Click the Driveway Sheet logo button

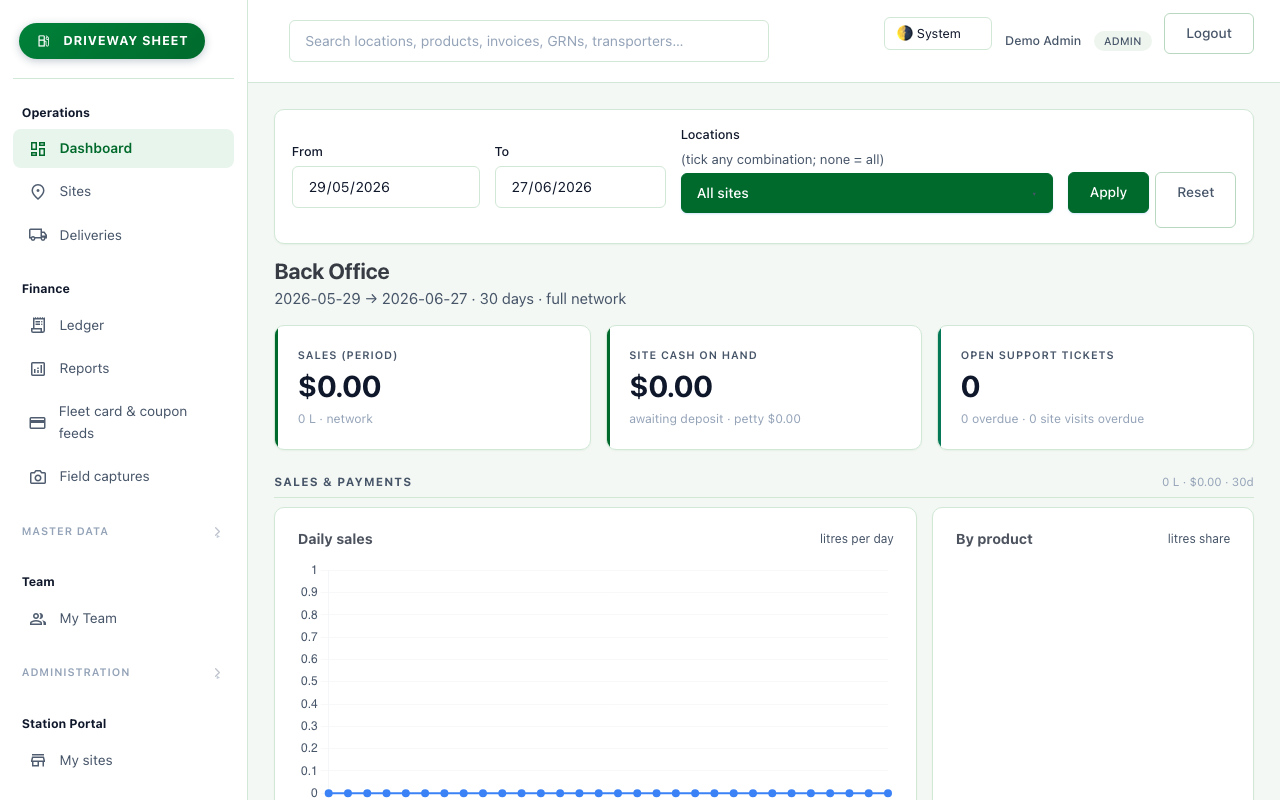[112, 41]
